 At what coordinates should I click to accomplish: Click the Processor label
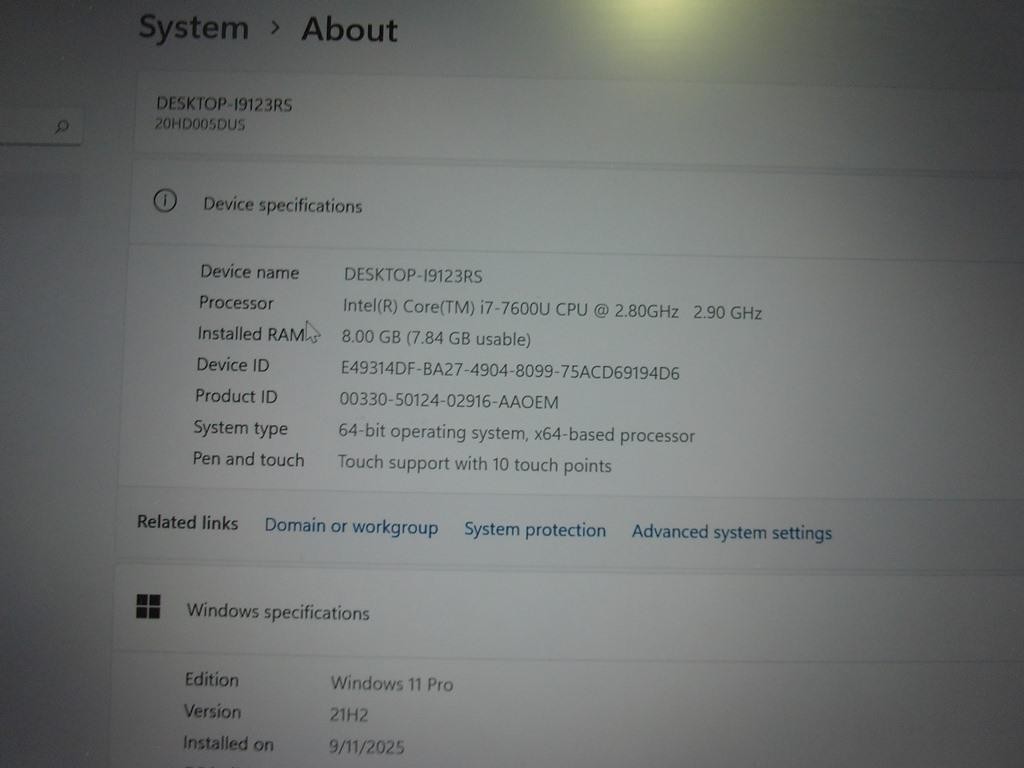click(236, 302)
